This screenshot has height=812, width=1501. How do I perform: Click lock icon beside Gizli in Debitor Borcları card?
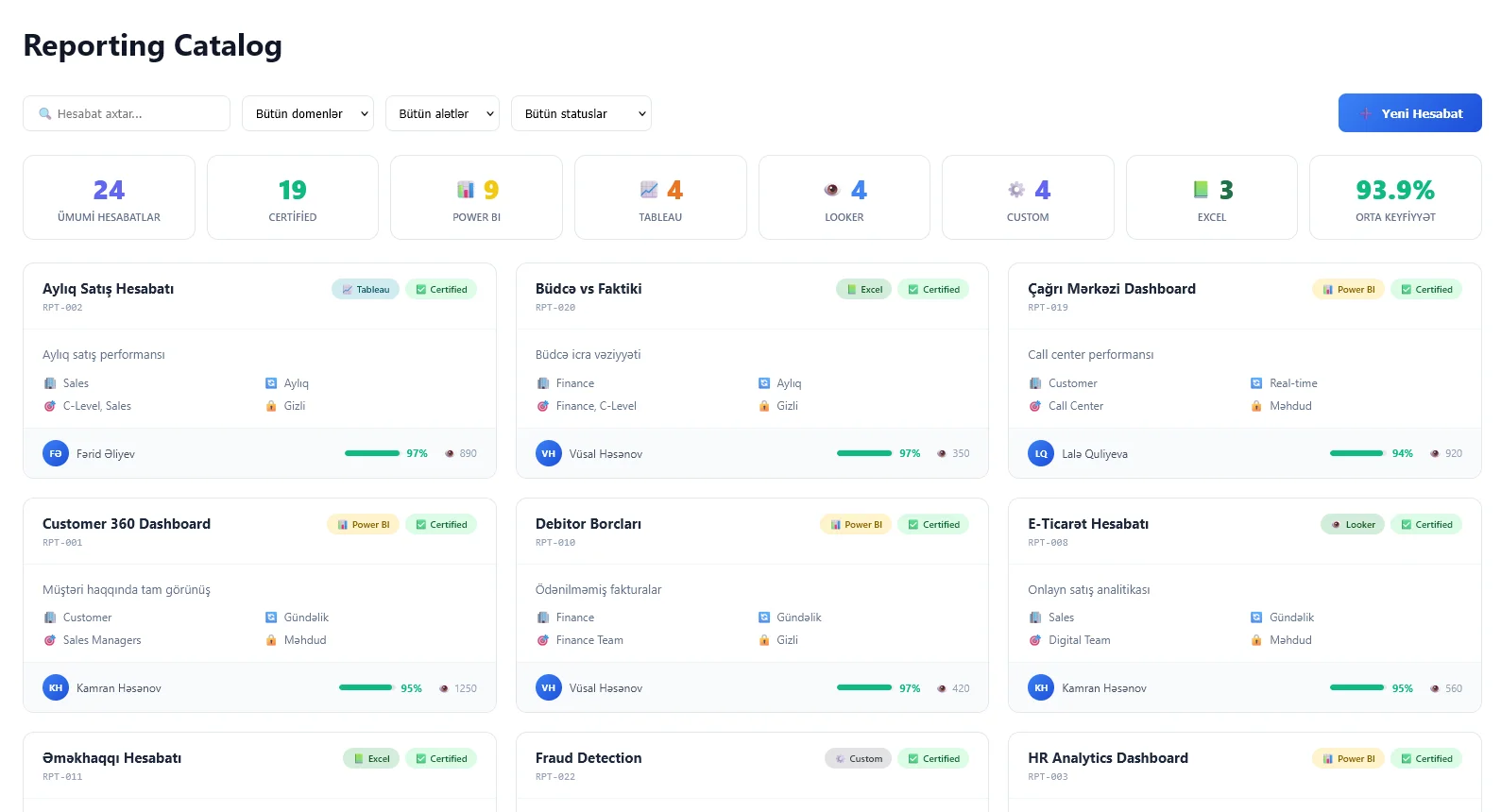[764, 640]
